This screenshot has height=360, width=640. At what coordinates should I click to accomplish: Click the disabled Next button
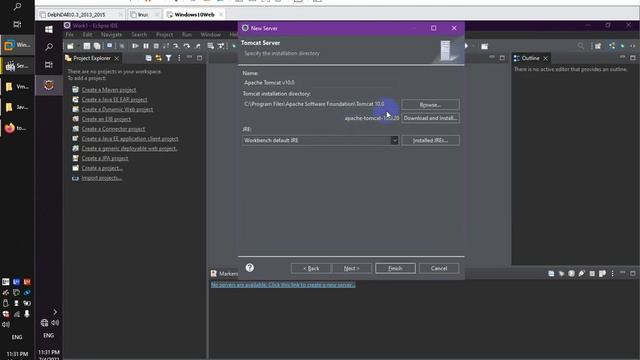point(351,268)
